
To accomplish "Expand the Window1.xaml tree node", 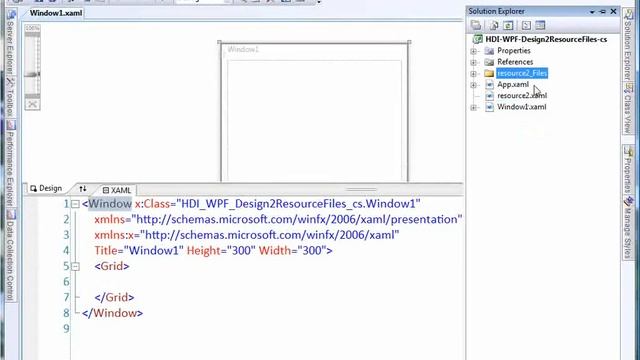I will pos(473,107).
